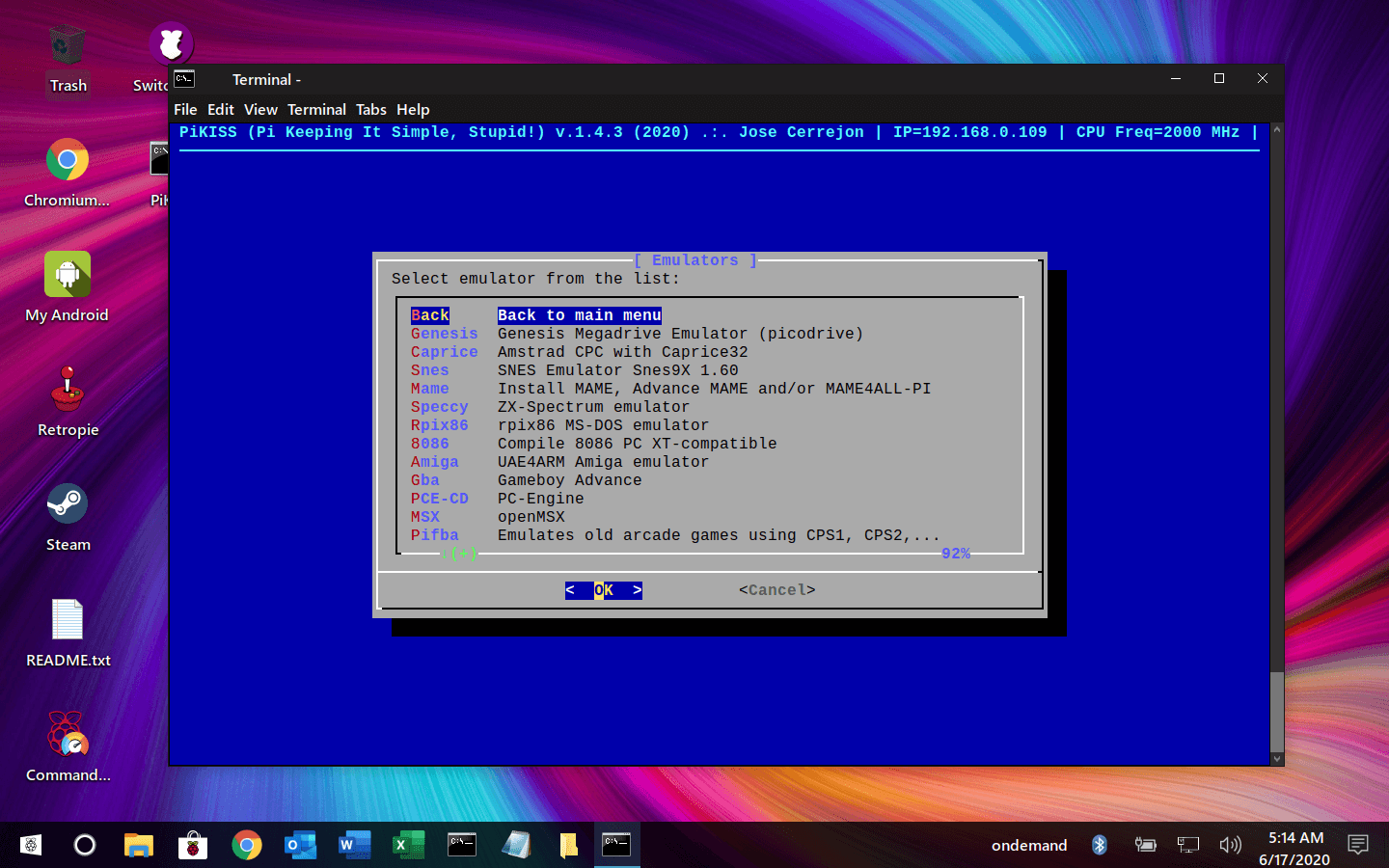Click terminal icon in window title bar
Screen dimensions: 1389x868
(185, 79)
